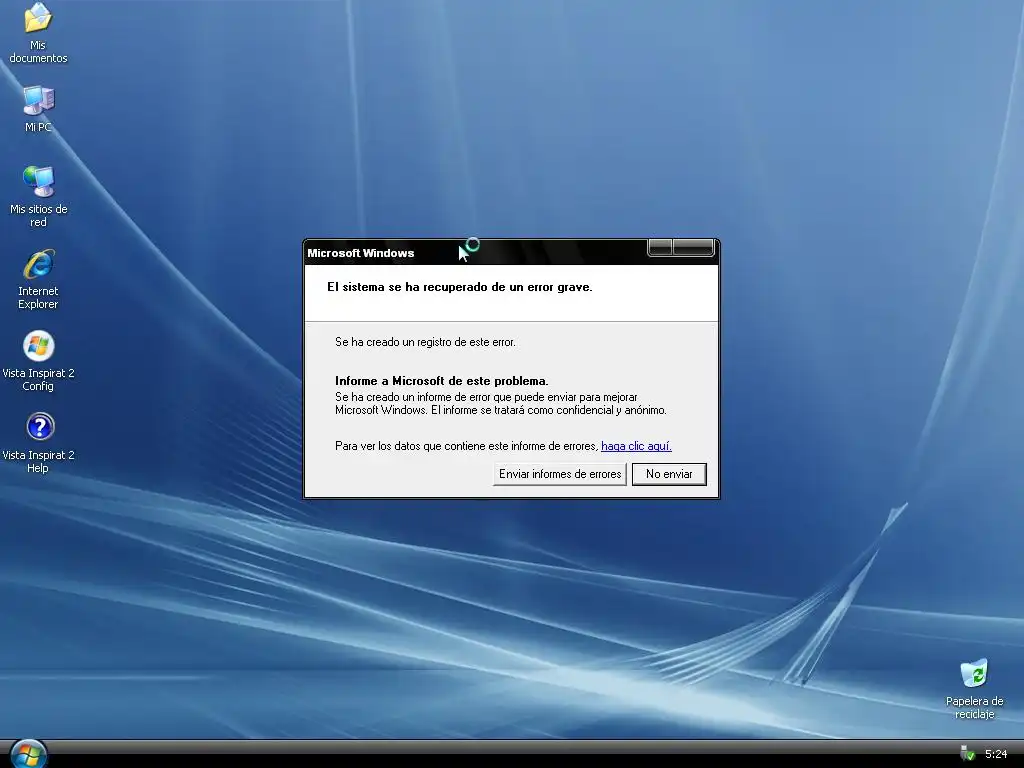Click the Microsoft Windows dialog title text

click(360, 253)
